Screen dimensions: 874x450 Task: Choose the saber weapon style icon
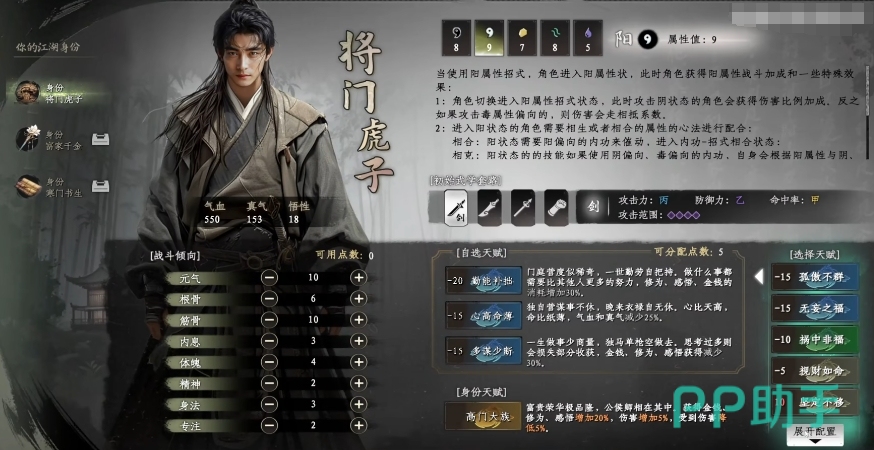point(489,207)
